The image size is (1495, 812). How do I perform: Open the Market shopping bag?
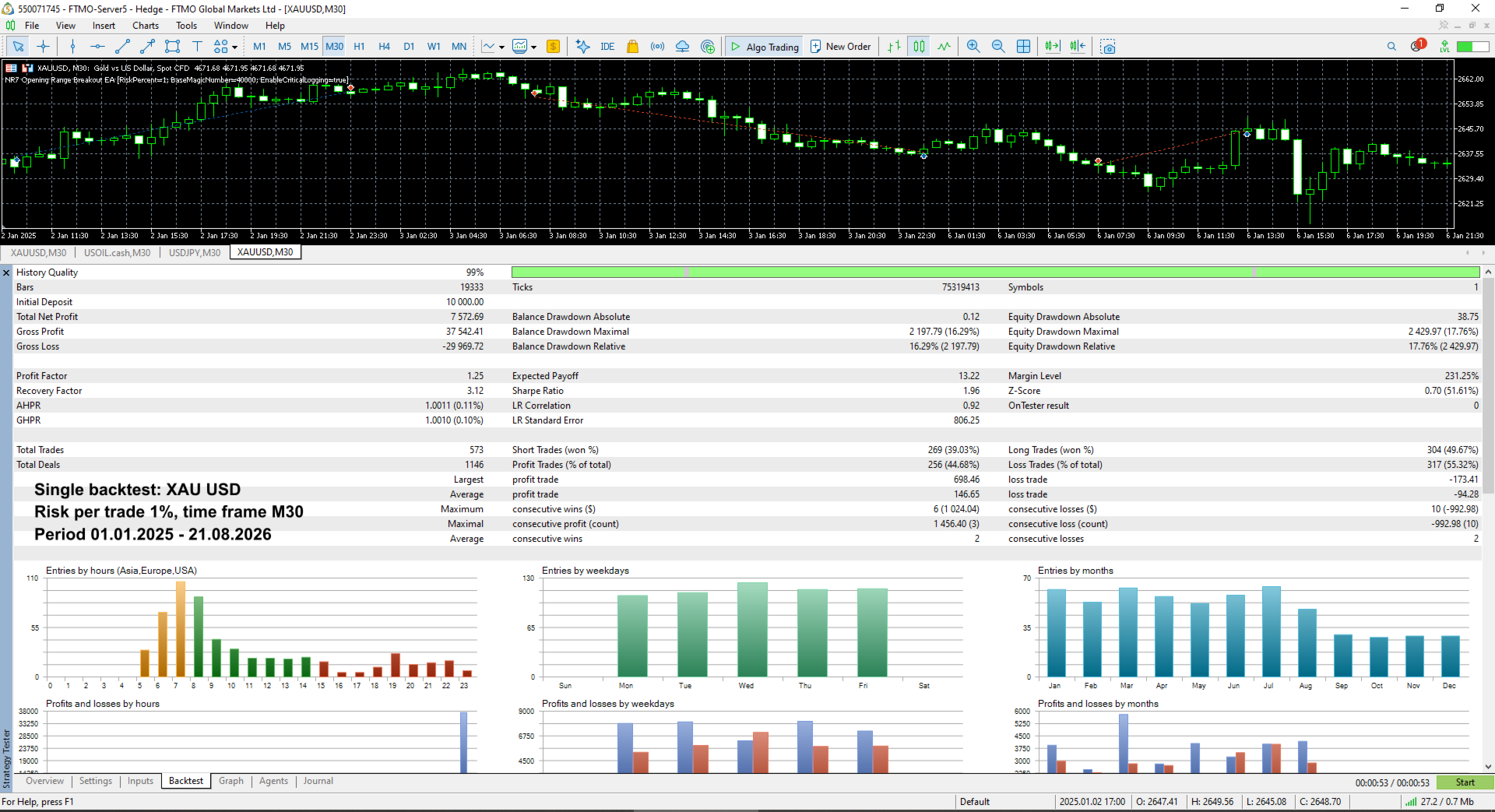pos(632,47)
